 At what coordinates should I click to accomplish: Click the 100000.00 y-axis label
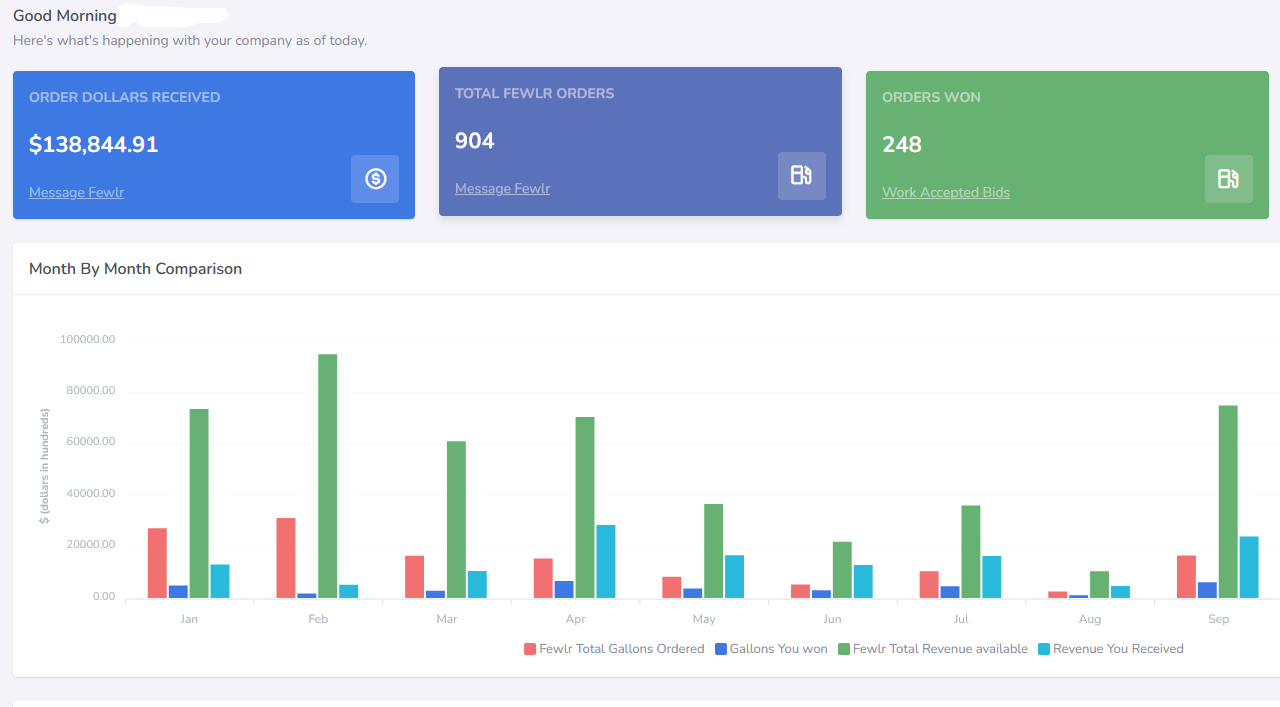[88, 340]
